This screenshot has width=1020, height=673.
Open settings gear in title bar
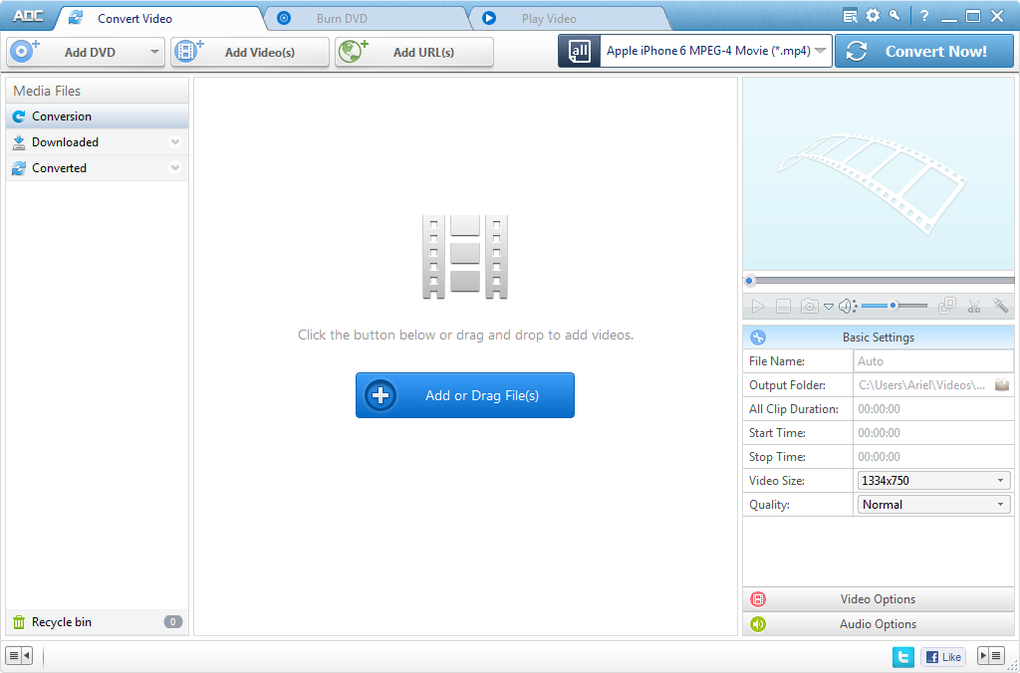pos(872,16)
